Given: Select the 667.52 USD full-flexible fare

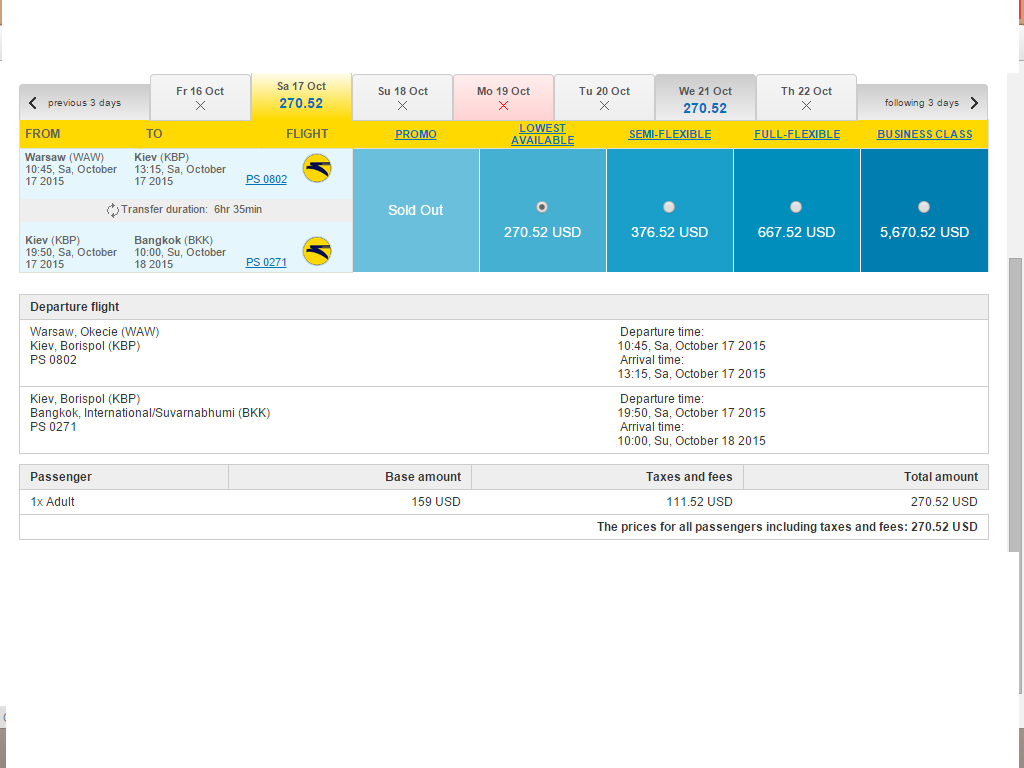Looking at the screenshot, I should click(796, 207).
